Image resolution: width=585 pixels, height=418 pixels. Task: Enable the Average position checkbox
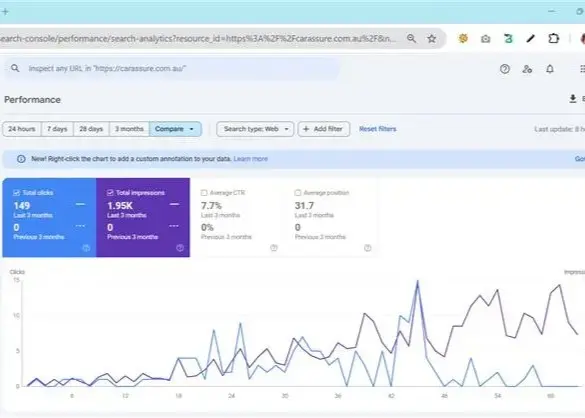tap(298, 193)
